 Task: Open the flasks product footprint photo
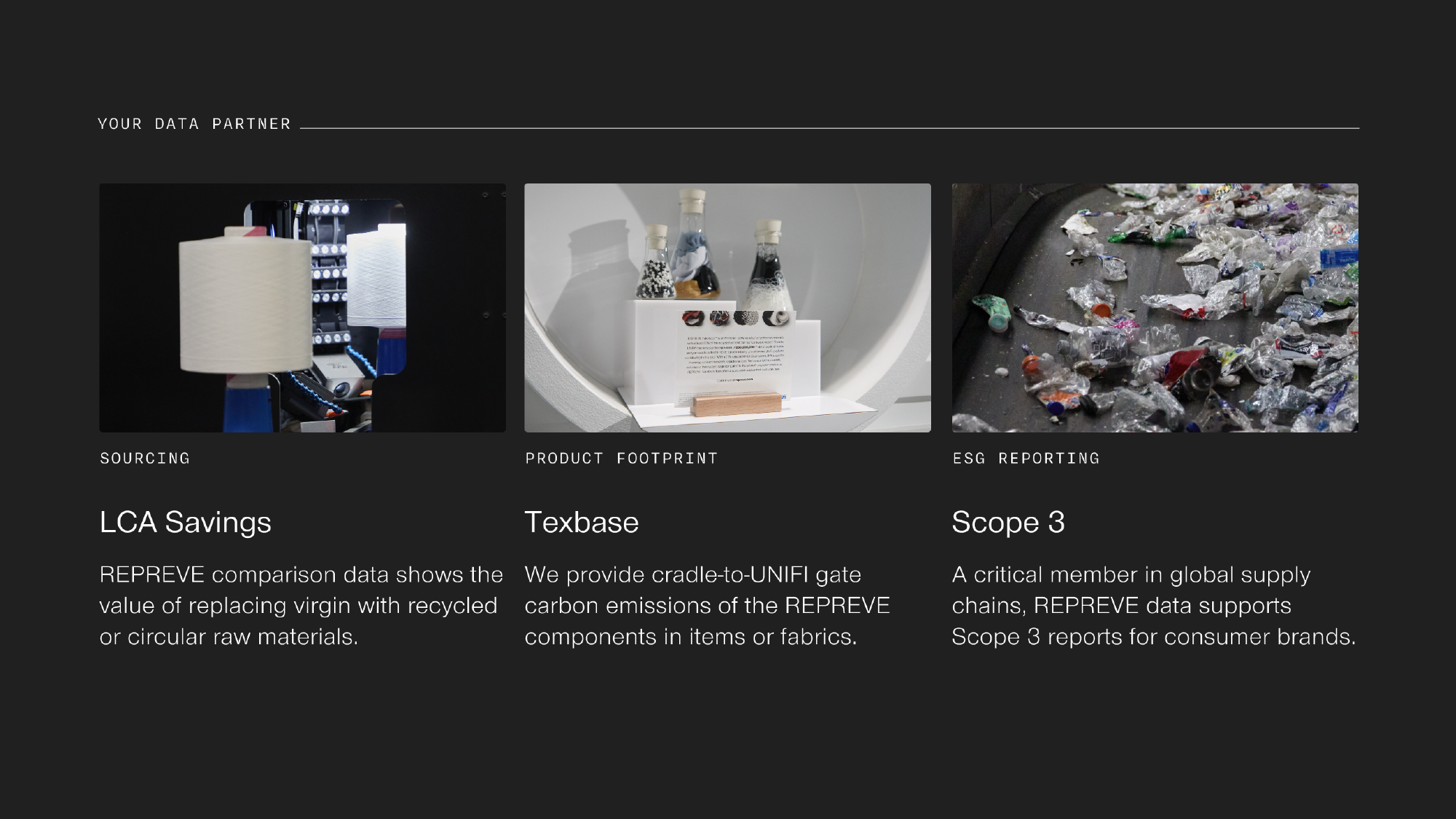727,307
